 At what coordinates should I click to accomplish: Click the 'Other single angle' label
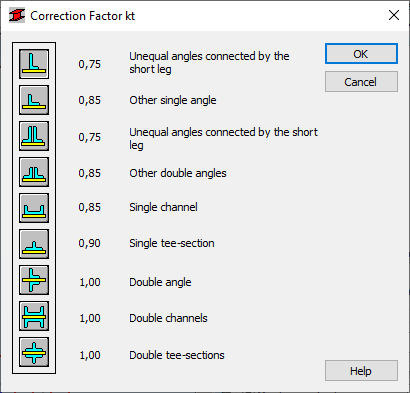(x=173, y=100)
